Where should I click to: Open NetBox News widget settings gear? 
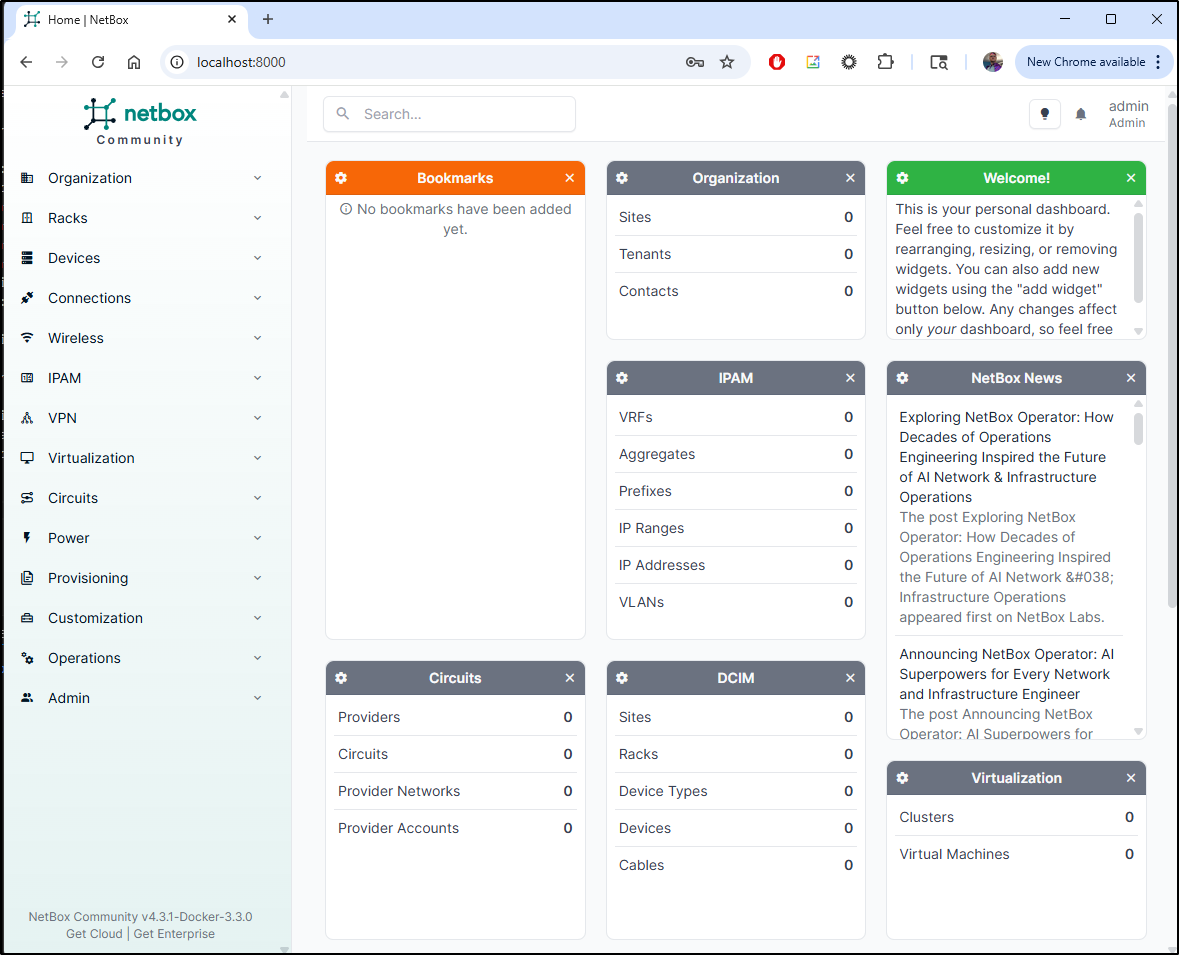[x=902, y=378]
